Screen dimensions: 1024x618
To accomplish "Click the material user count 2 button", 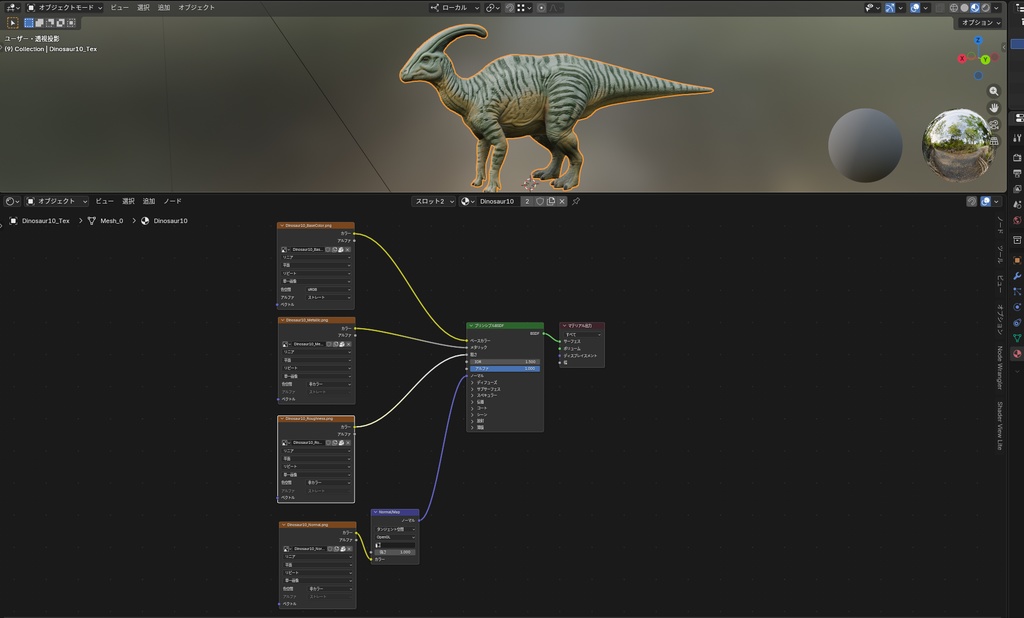I will (x=527, y=201).
